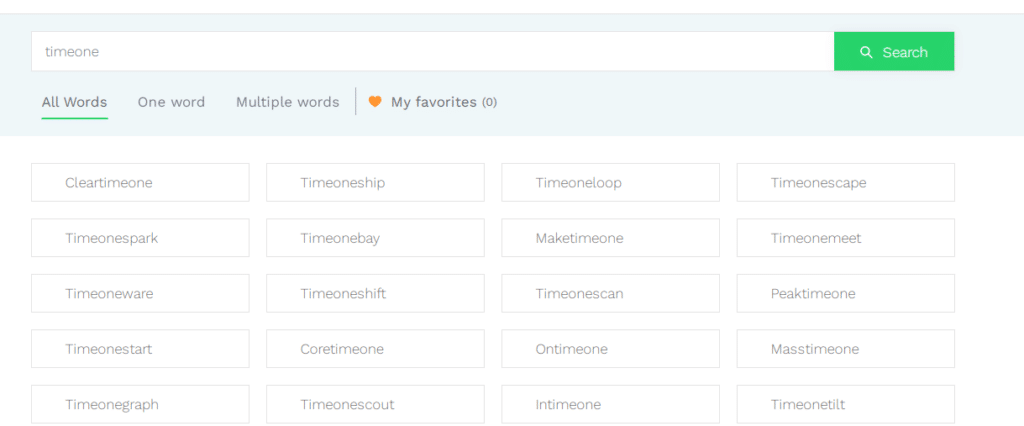This screenshot has height=426, width=1024.
Task: Select the Timeonespark name card
Action: click(140, 238)
